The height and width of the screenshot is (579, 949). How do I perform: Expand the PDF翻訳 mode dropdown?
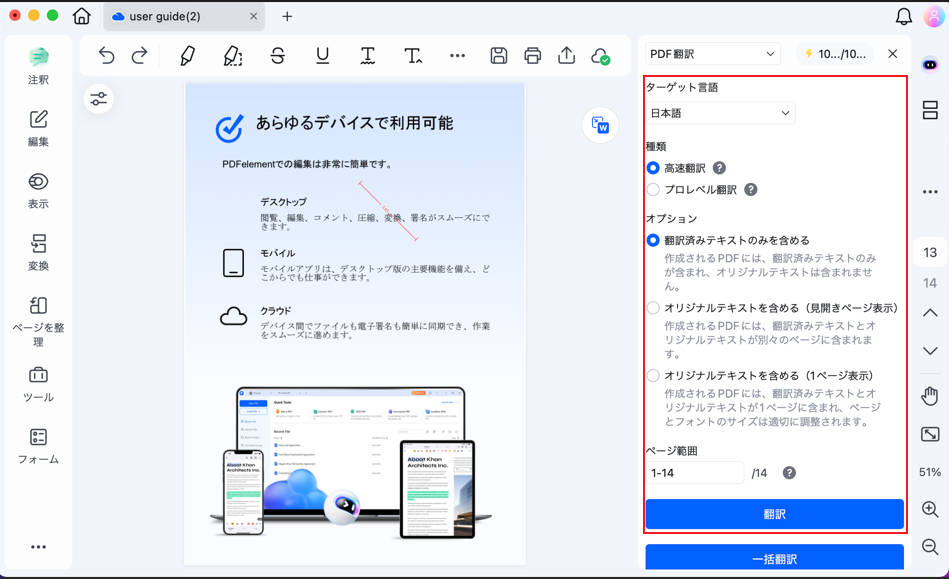pyautogui.click(x=712, y=54)
